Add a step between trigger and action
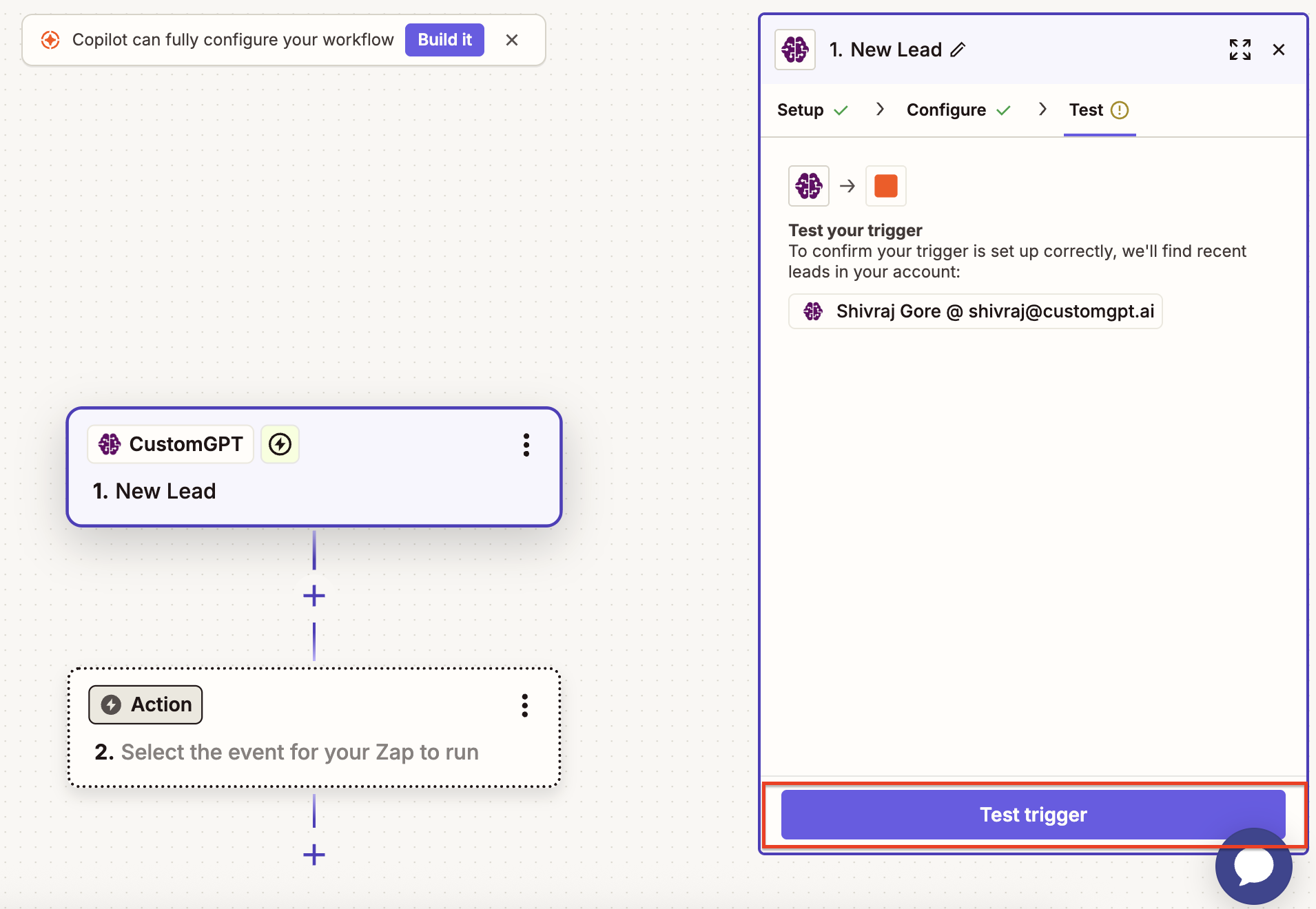Viewport: 1316px width, 909px height. [314, 596]
